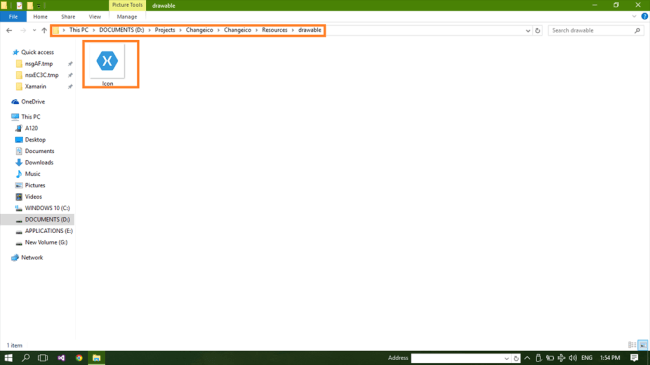Click This PC in the address path
The height and width of the screenshot is (365, 650).
click(79, 30)
